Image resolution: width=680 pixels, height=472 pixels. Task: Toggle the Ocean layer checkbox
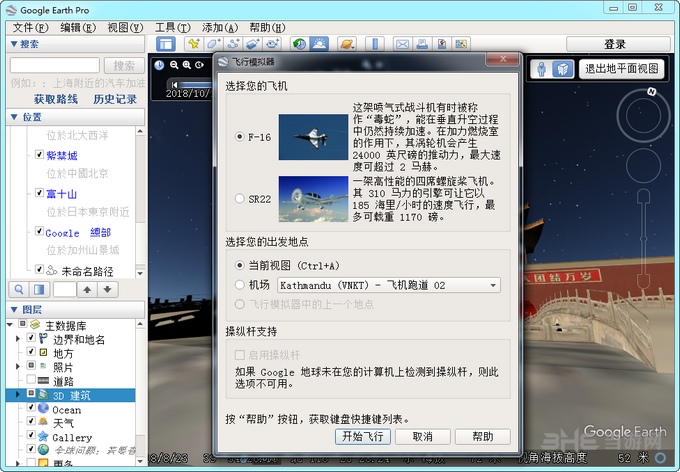(x=31, y=407)
